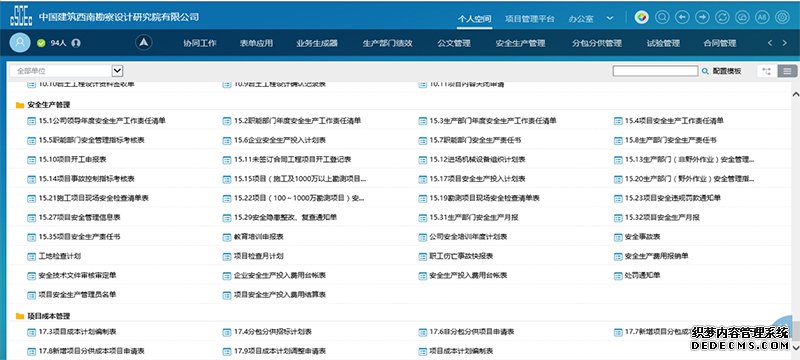Click form icon next to 教育培训申报表
Image resolution: width=800 pixels, height=360 pixels.
[x=227, y=237]
